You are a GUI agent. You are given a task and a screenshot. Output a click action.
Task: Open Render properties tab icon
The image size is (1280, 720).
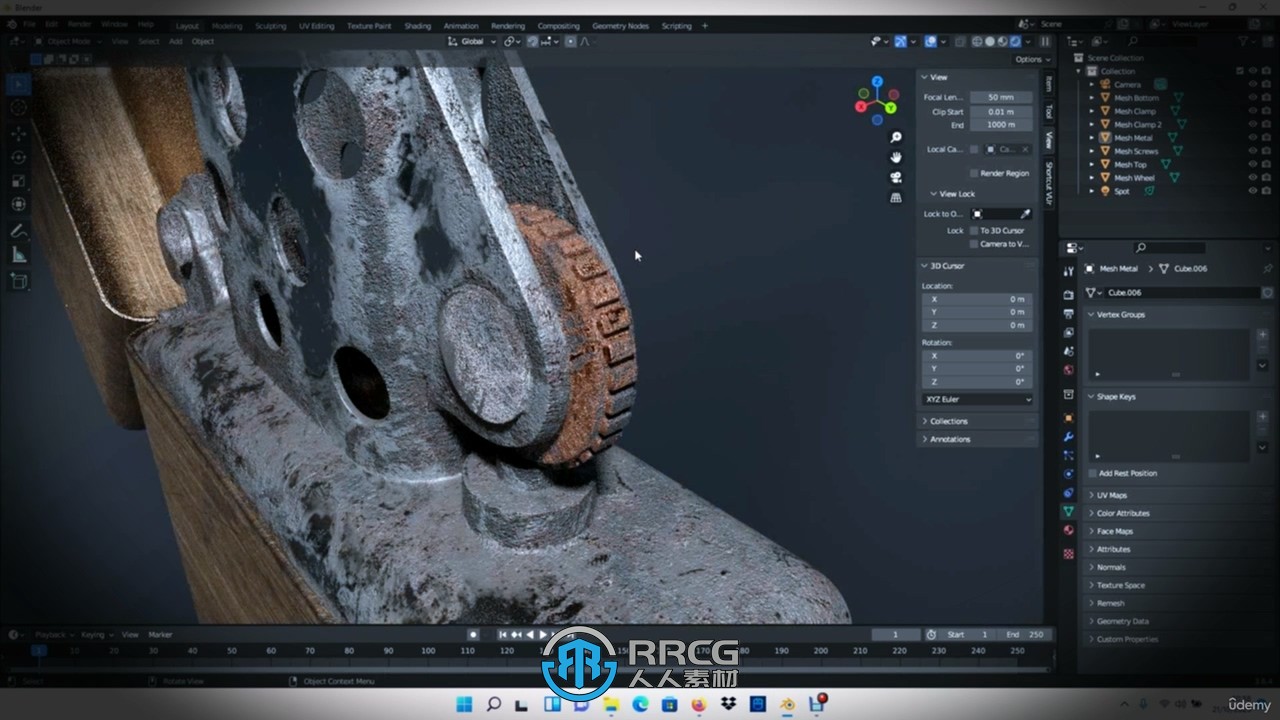(1068, 295)
